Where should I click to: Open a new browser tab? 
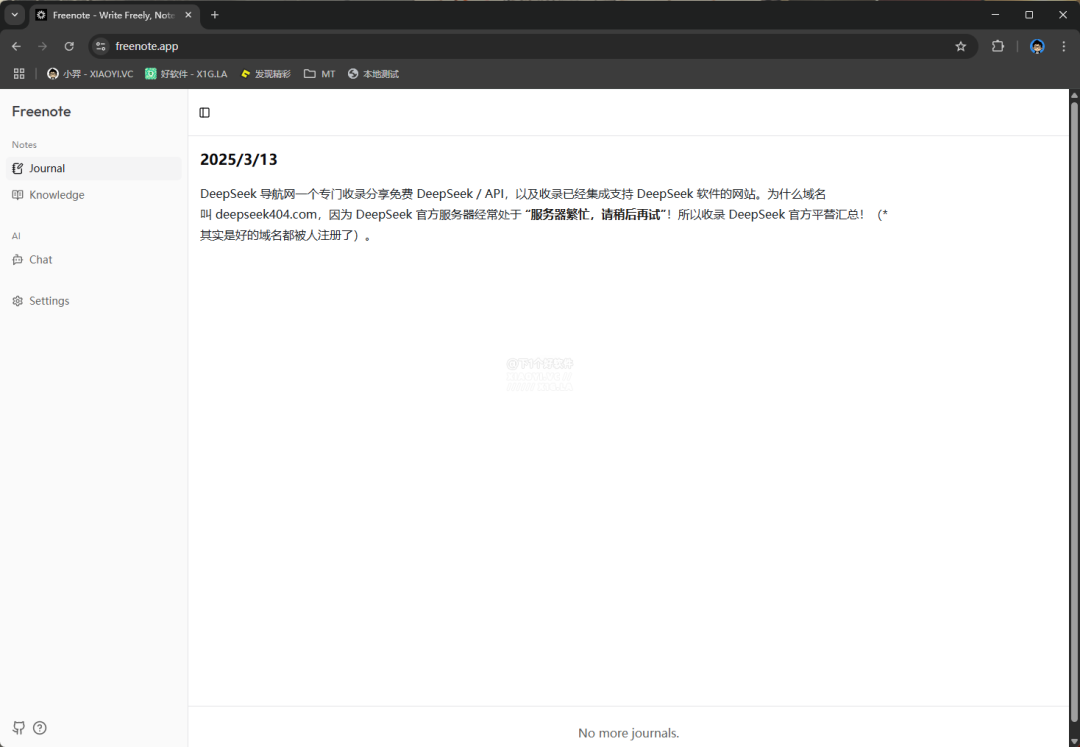[215, 14]
